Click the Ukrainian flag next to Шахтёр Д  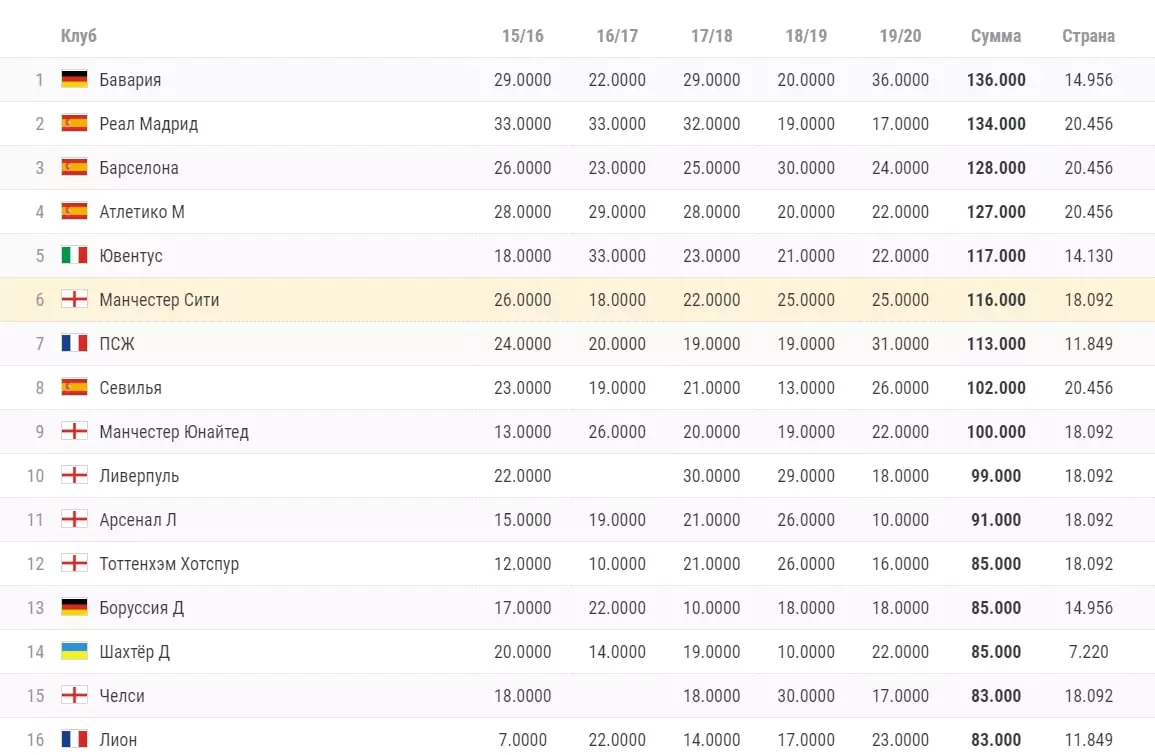point(74,651)
